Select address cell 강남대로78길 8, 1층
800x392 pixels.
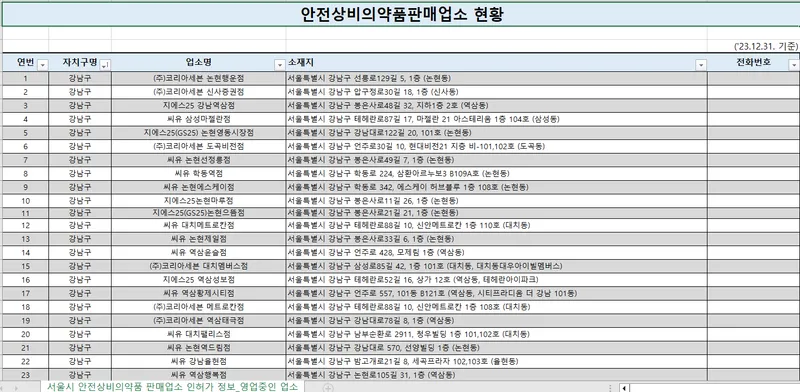496,321
